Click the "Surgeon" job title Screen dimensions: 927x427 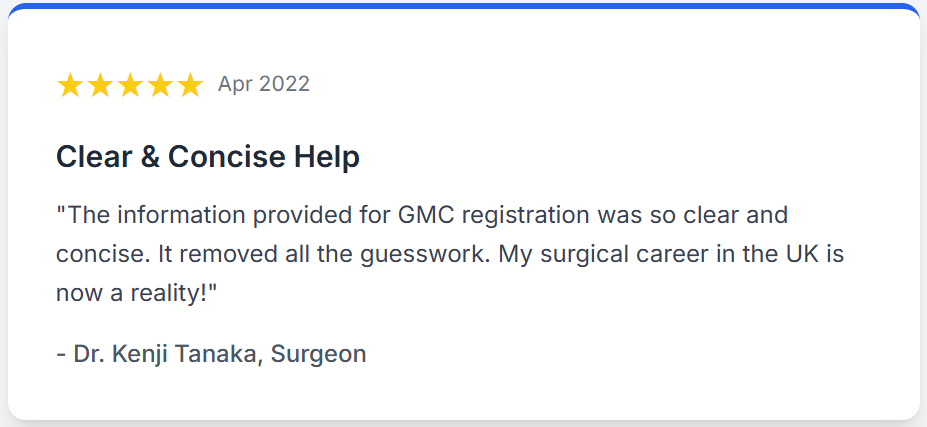(319, 353)
